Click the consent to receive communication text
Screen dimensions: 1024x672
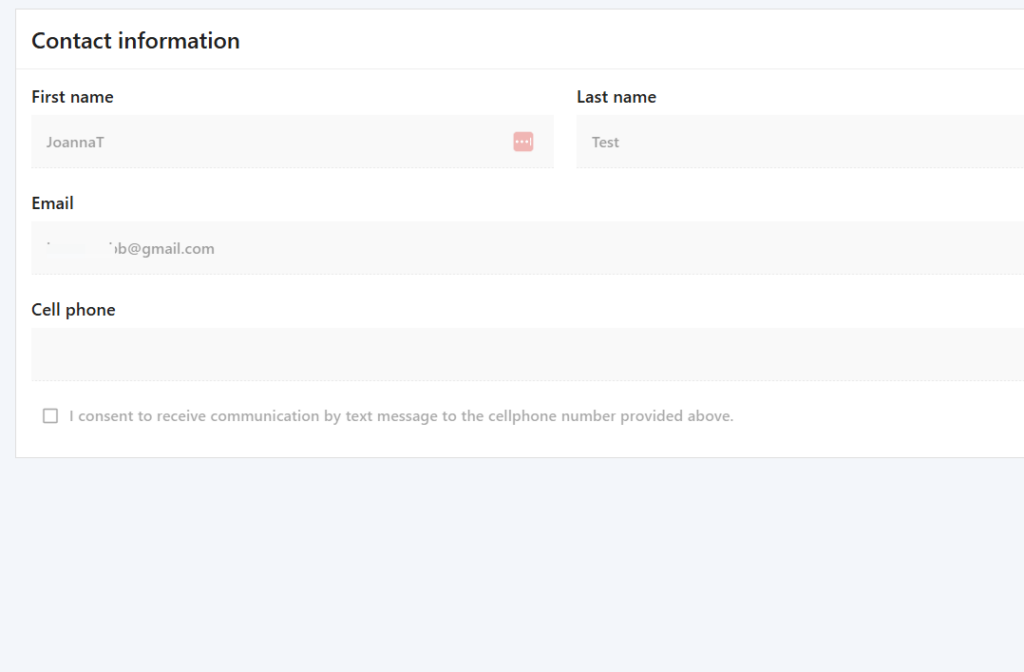tap(400, 416)
